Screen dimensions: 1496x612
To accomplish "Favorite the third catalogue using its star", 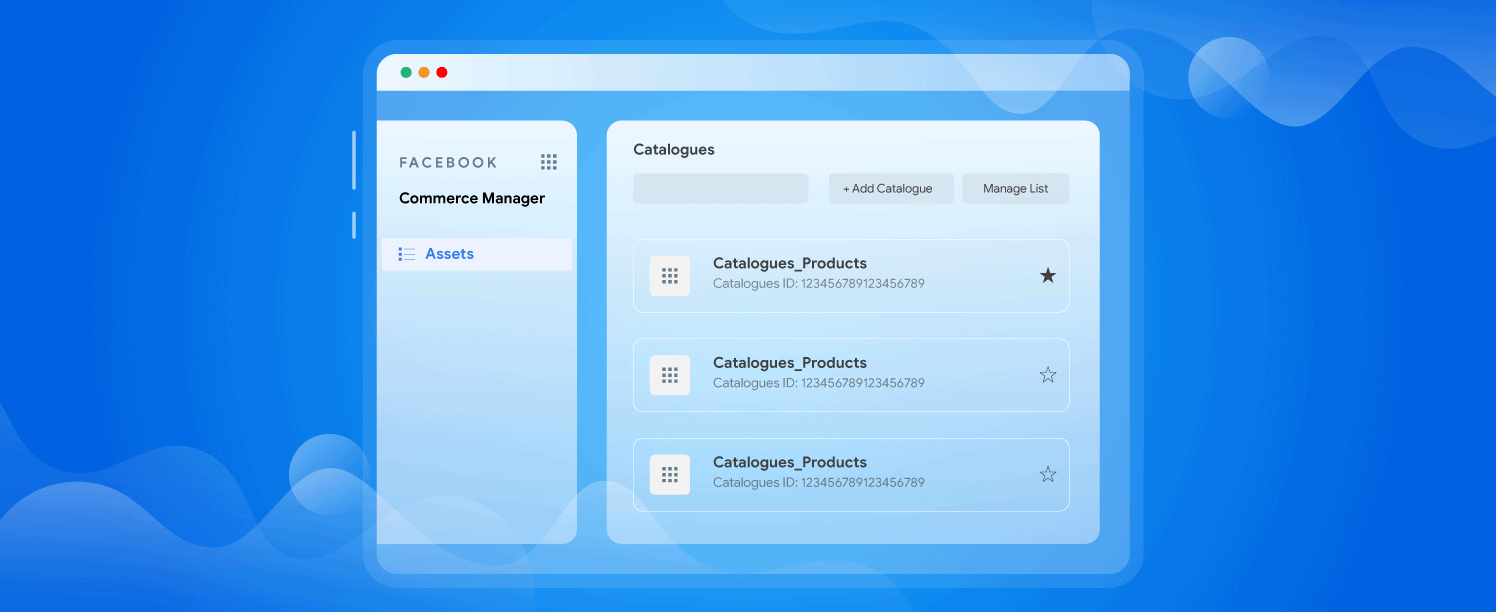I will click(1047, 474).
